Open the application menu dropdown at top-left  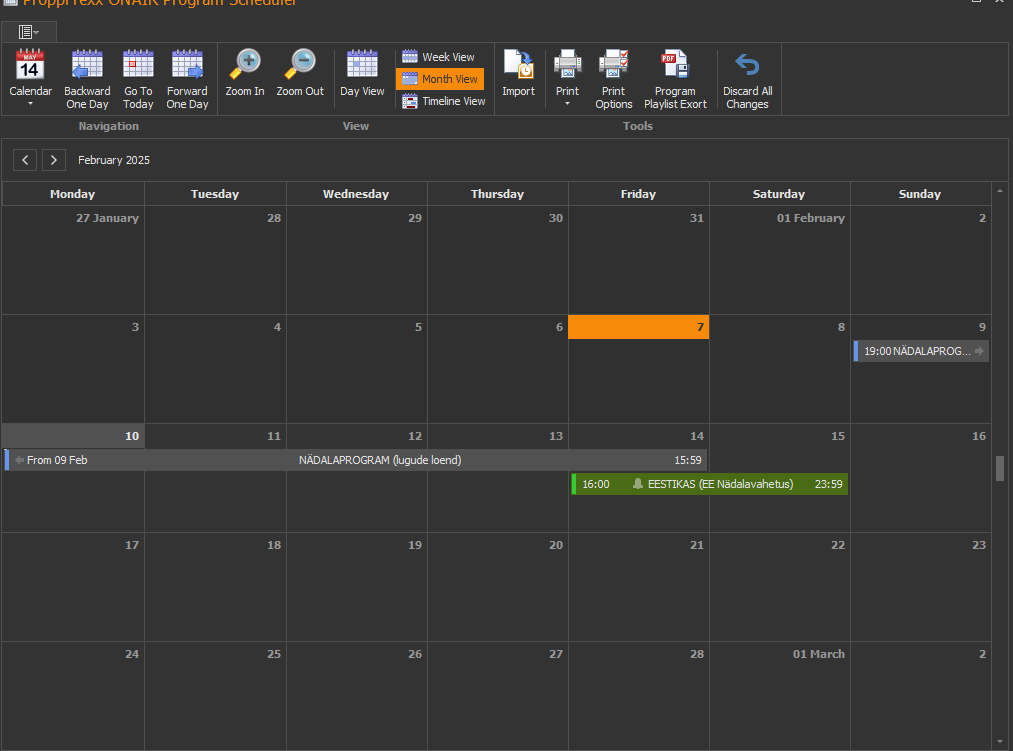pos(29,32)
